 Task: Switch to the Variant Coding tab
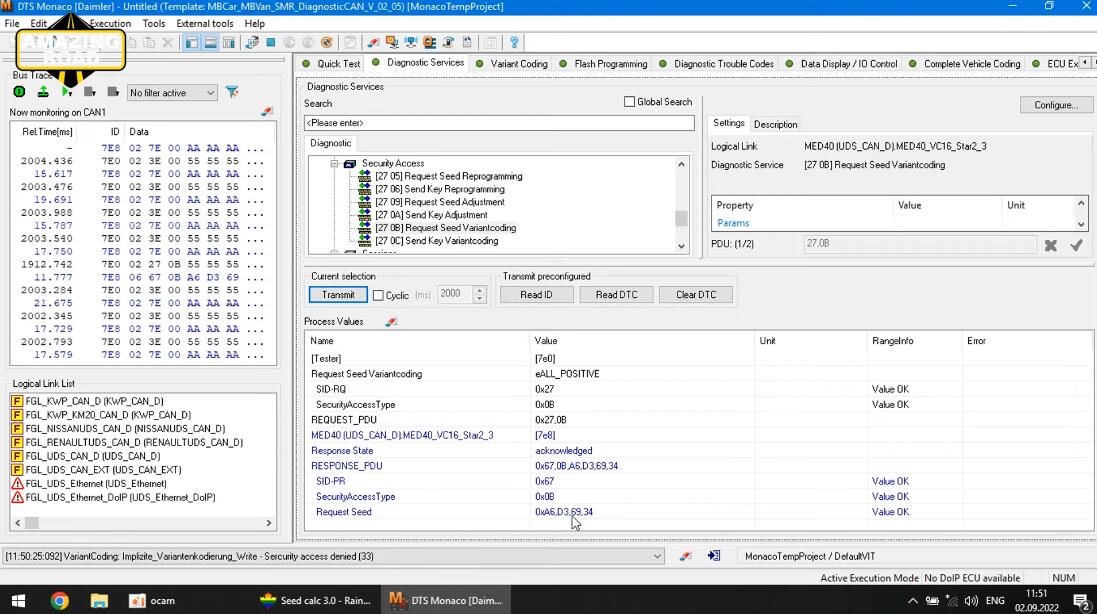tap(512, 64)
